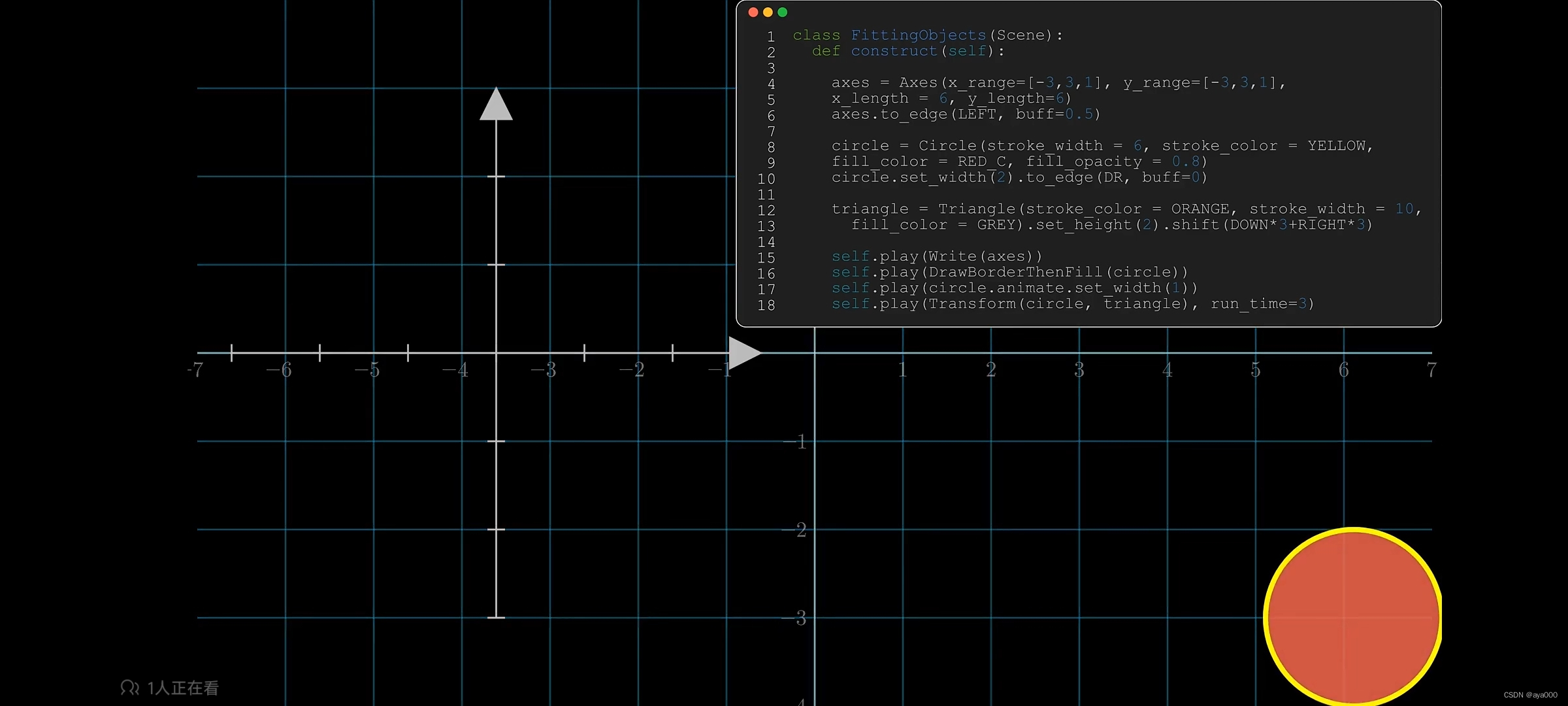Click the number 4 label on x-axis

point(1167,370)
